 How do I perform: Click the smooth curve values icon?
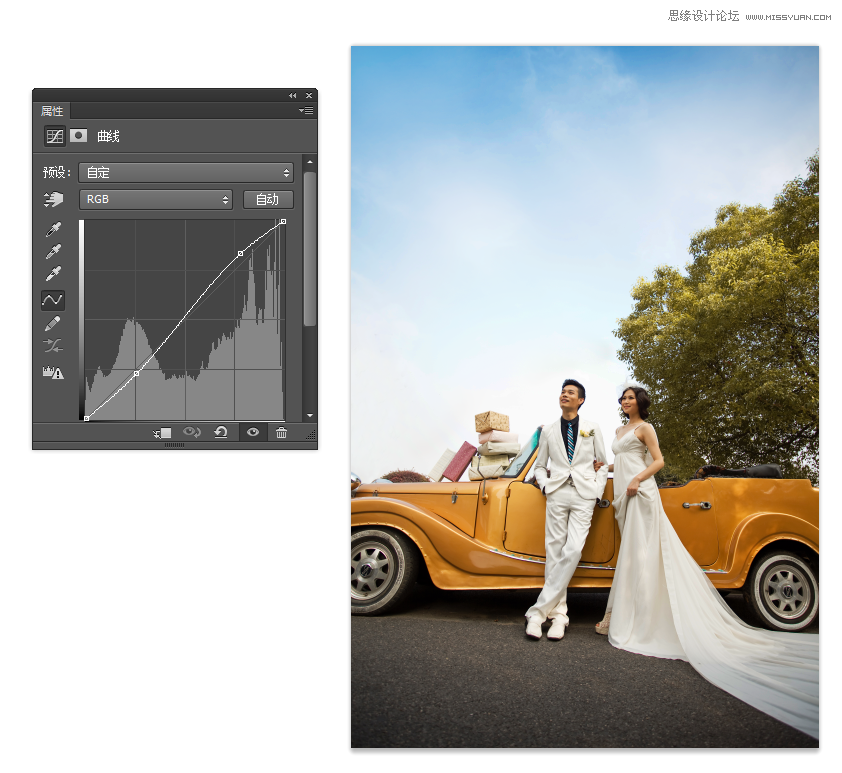[53, 345]
